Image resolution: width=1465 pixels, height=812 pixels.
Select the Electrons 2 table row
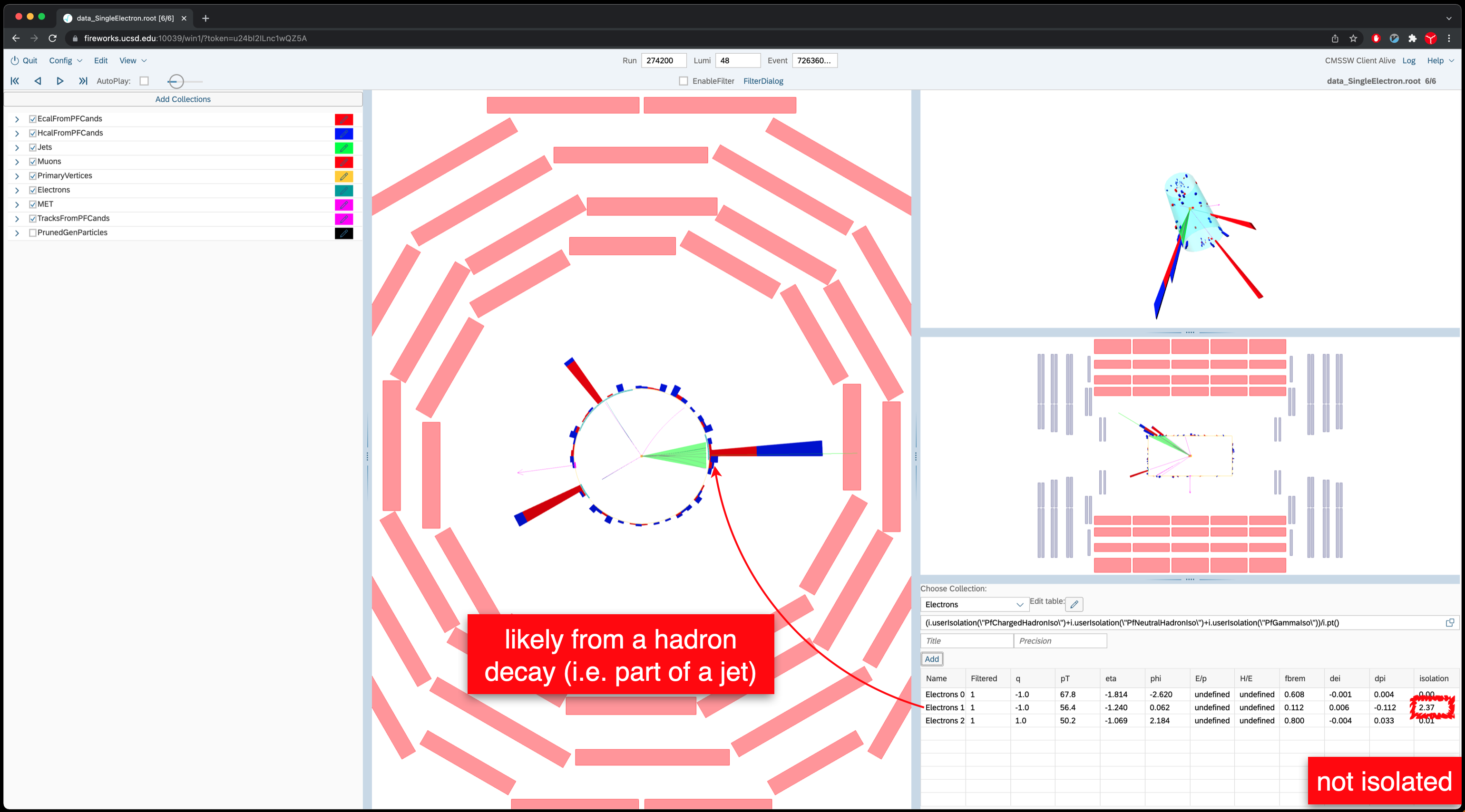1189,720
